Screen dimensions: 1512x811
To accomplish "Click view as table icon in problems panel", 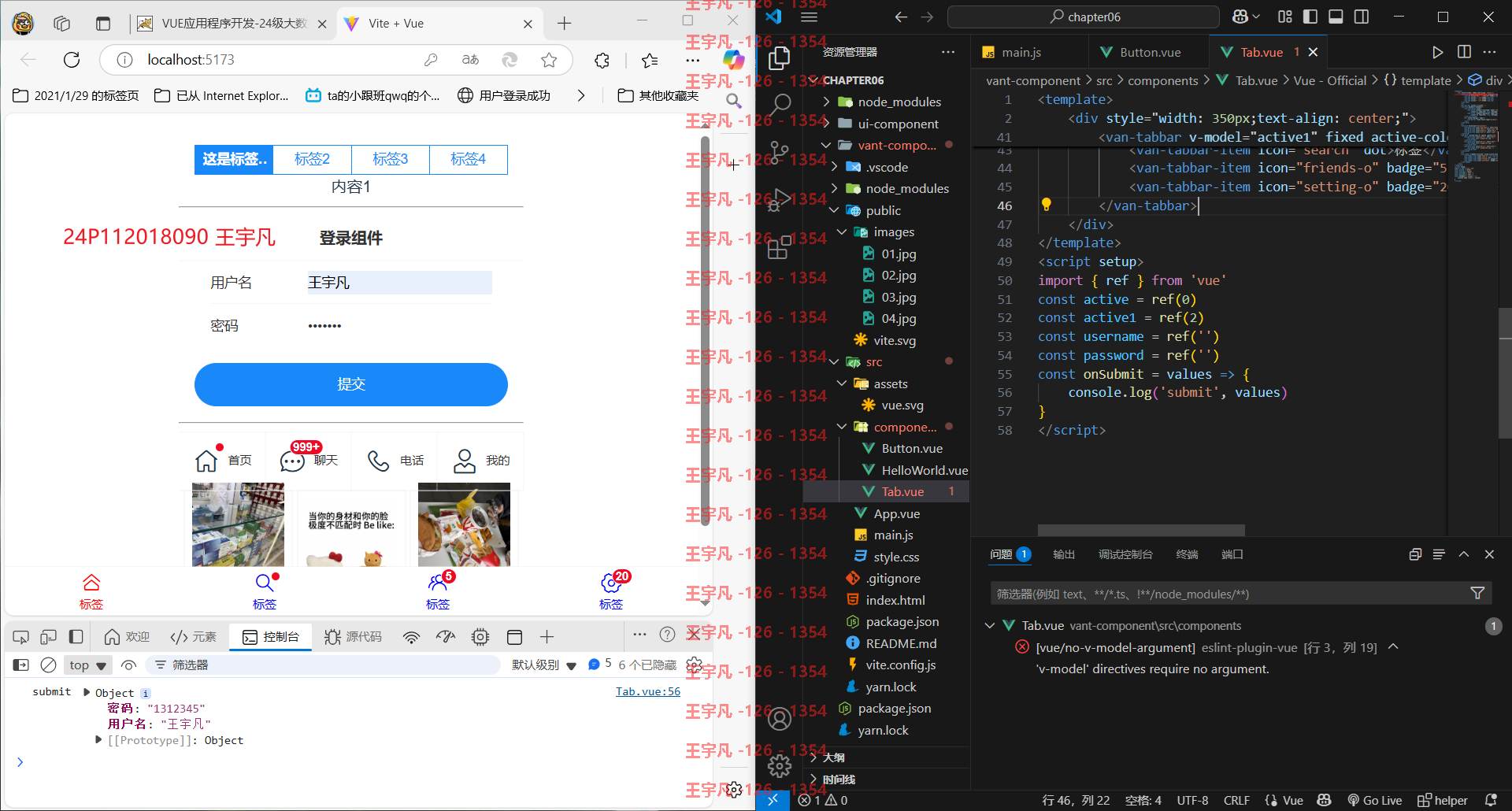I will 1439,554.
